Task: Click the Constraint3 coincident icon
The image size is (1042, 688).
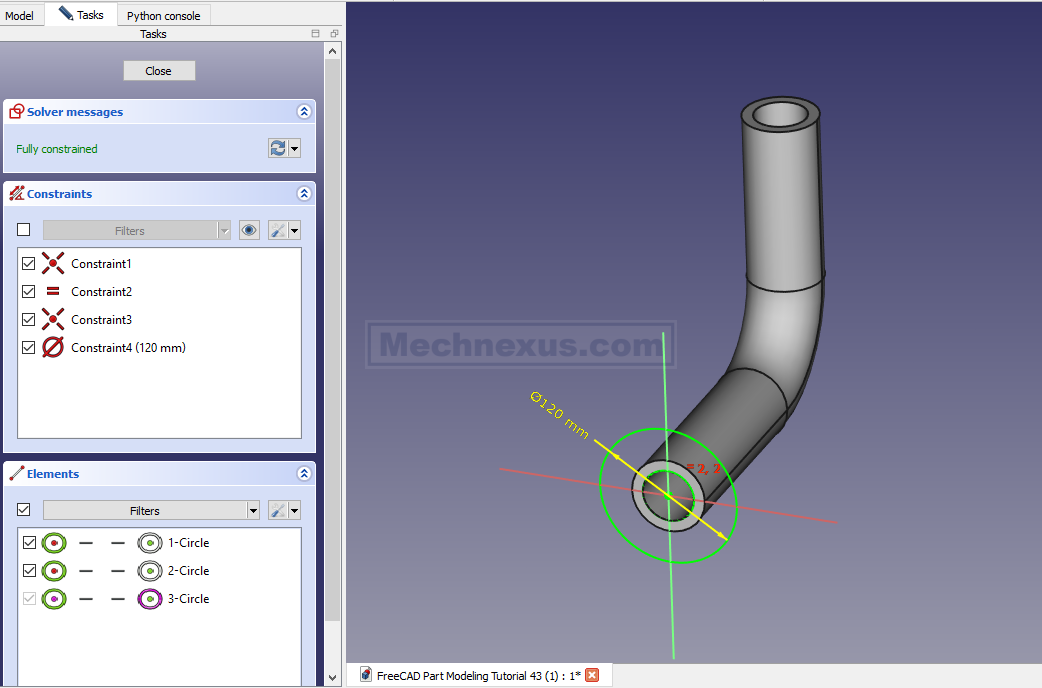Action: tap(53, 319)
